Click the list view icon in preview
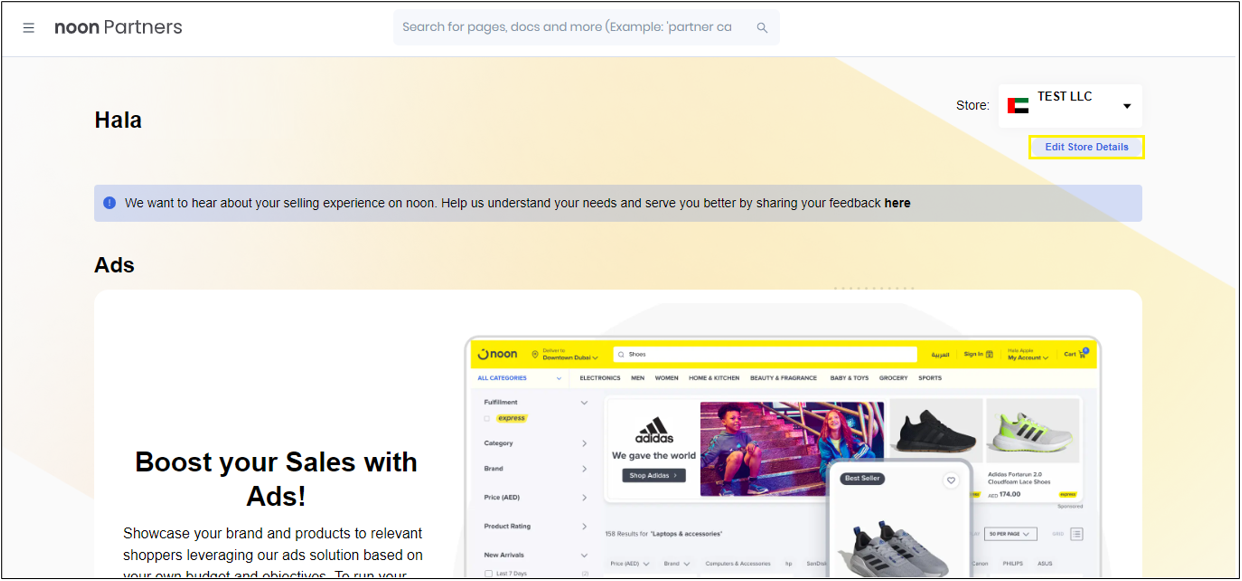 pos(1077,534)
